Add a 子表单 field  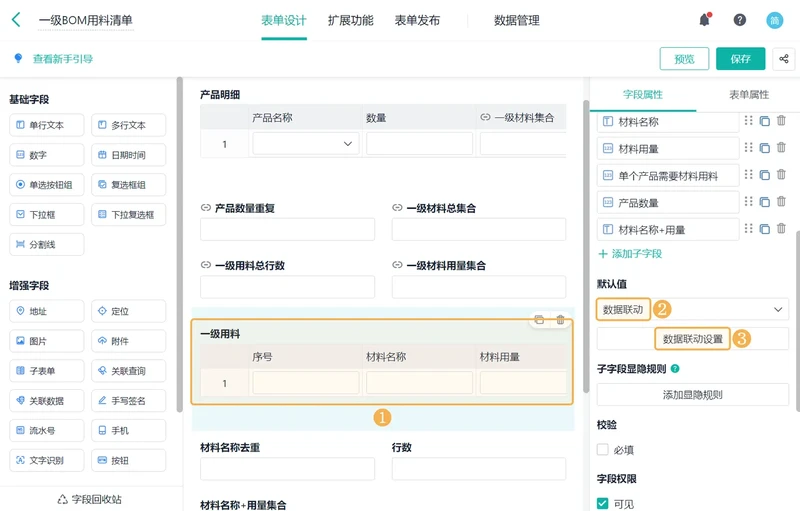pyautogui.click(x=46, y=371)
